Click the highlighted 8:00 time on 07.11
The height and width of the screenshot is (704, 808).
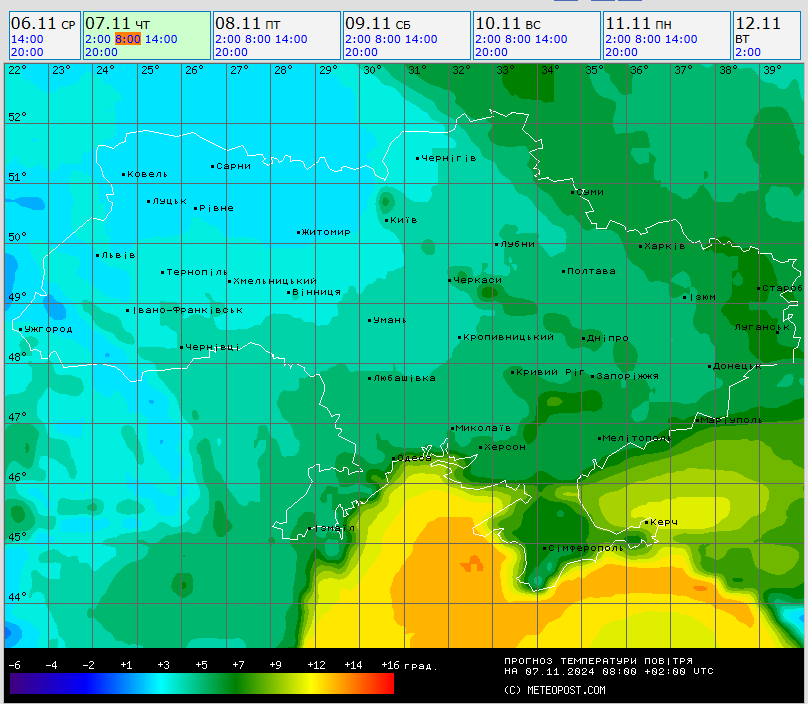(127, 39)
